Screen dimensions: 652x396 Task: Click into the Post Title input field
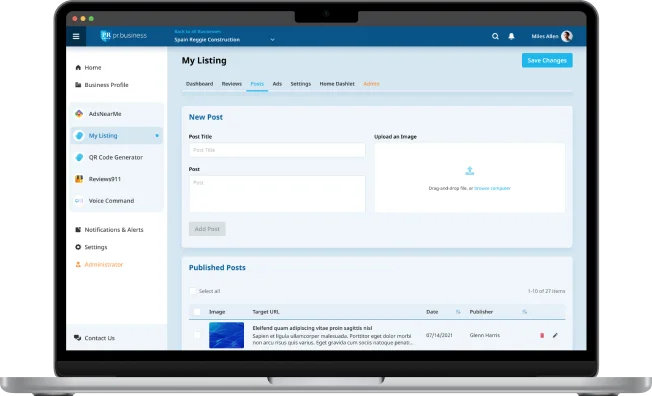[277, 150]
